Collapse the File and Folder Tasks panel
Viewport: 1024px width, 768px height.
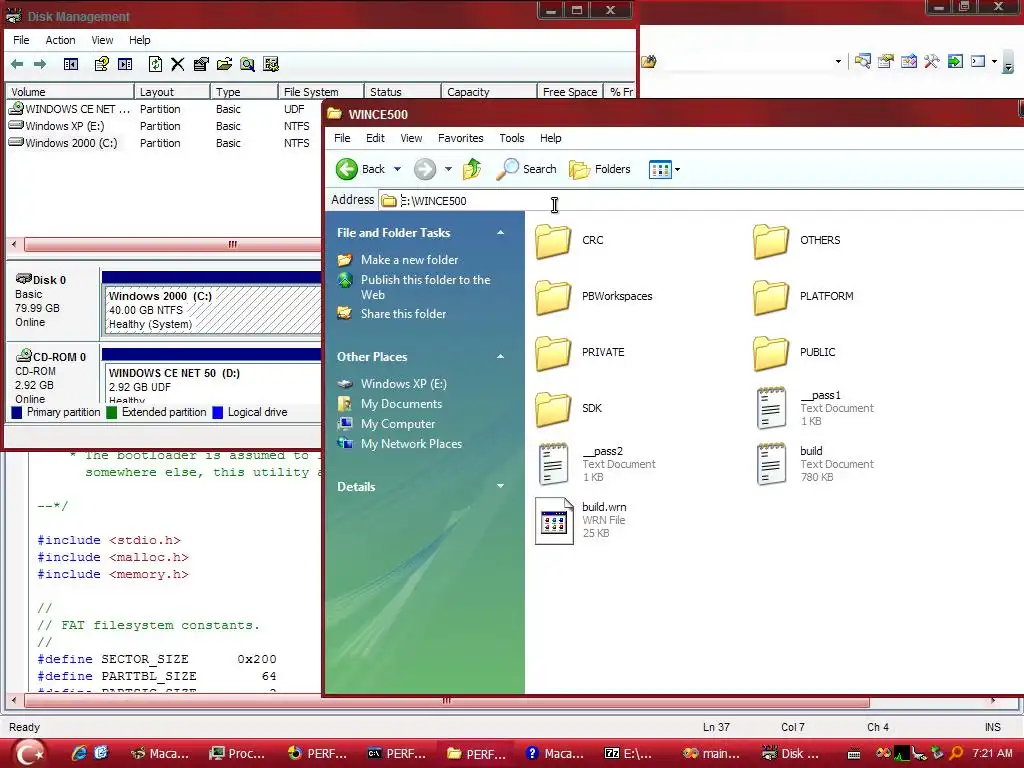click(500, 232)
